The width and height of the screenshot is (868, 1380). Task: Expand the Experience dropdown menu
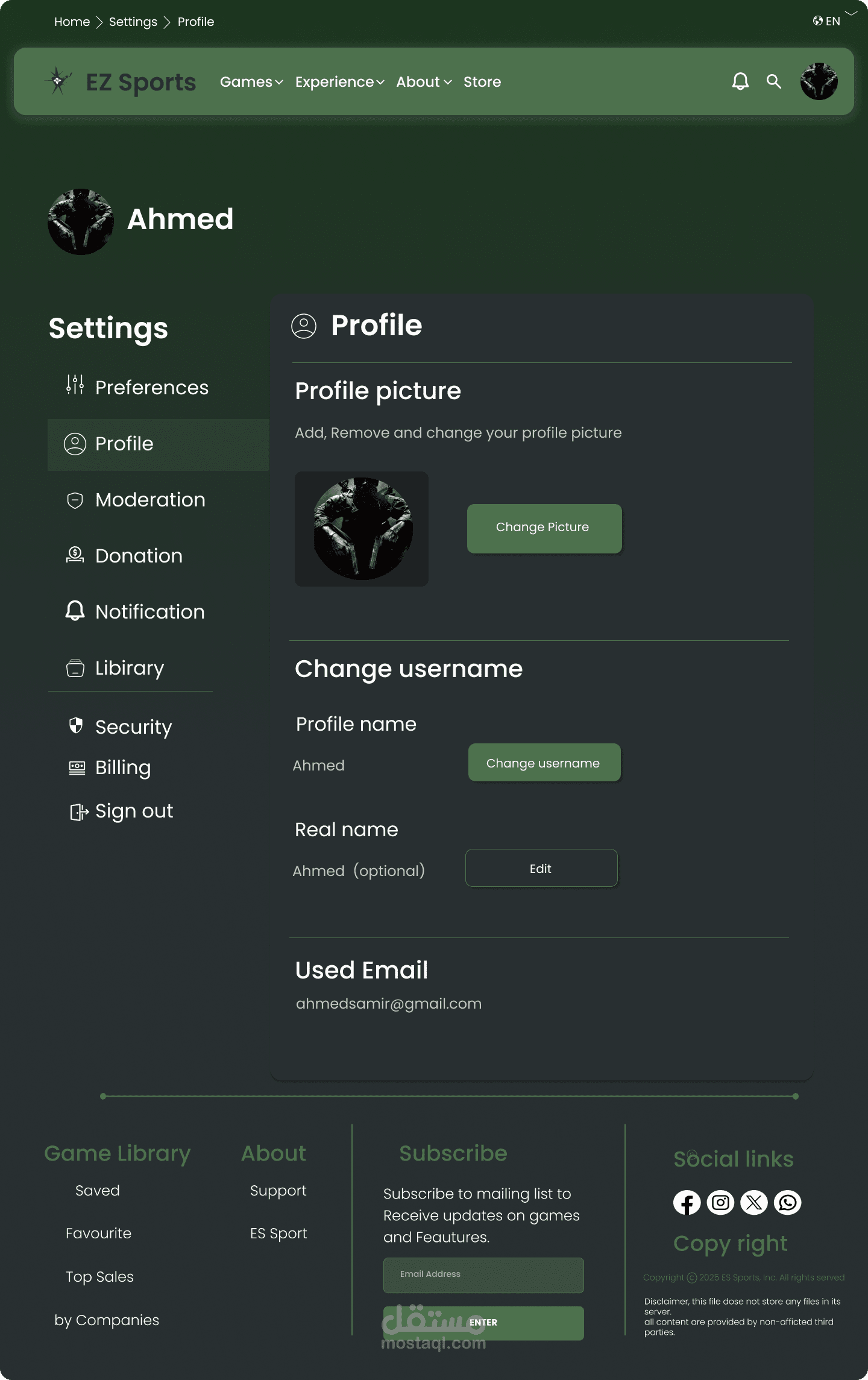(339, 82)
